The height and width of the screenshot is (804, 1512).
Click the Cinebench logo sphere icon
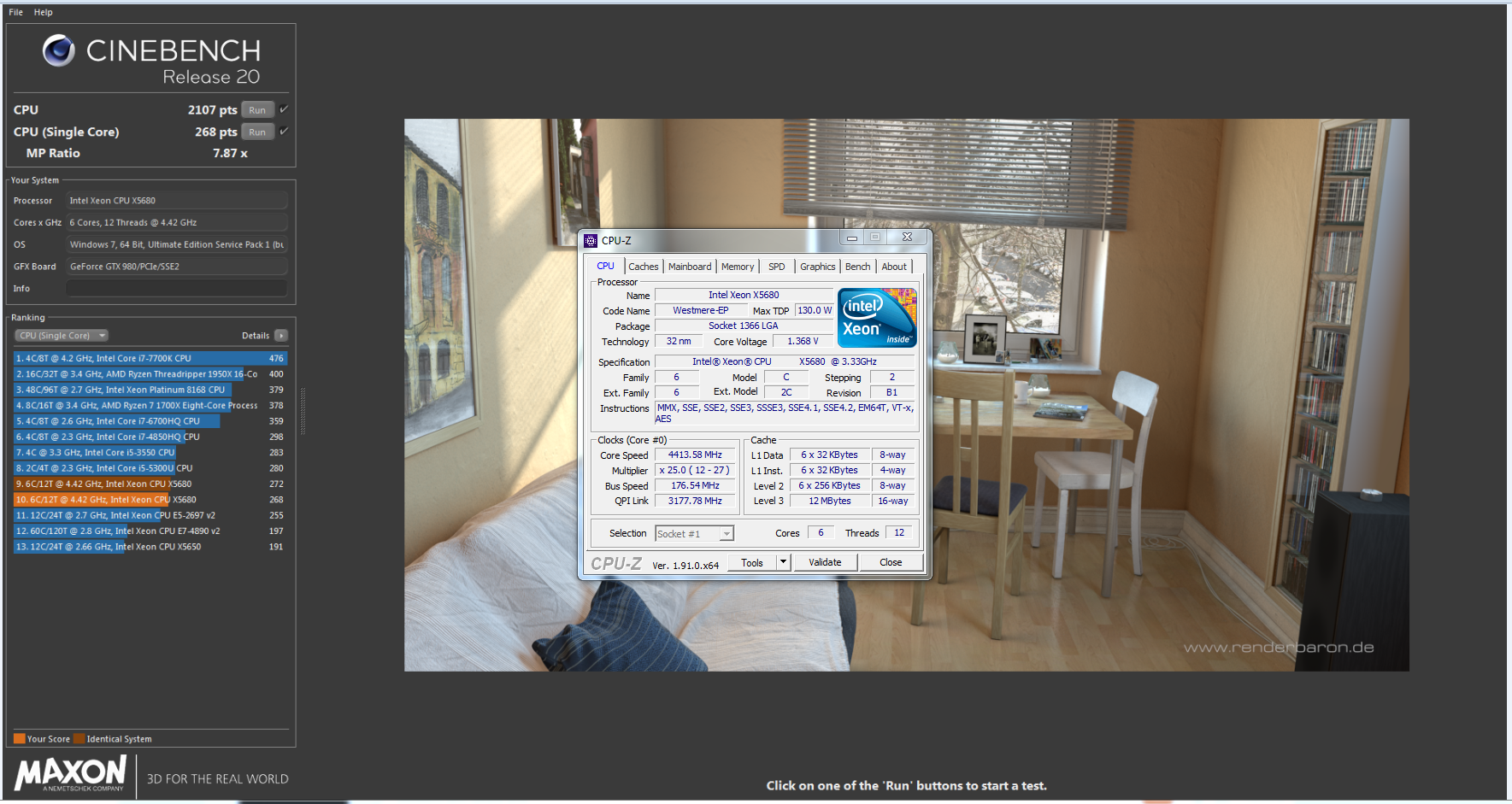tap(59, 50)
